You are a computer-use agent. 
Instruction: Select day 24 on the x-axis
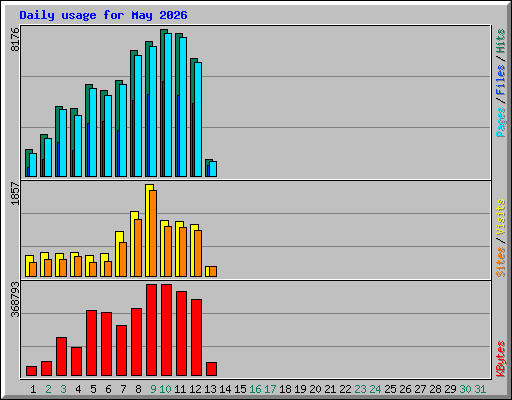(x=375, y=389)
